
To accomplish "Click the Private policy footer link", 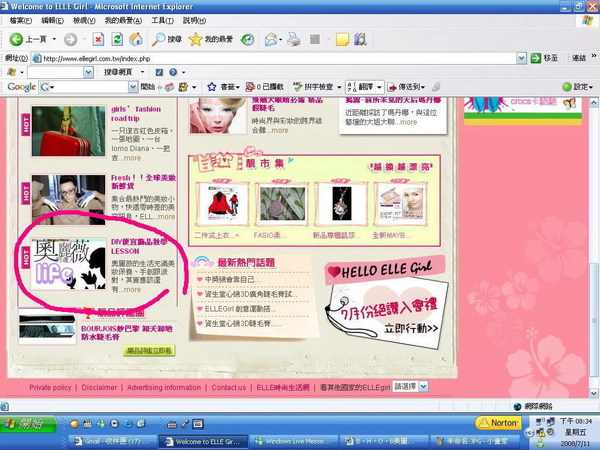I will tap(50, 387).
